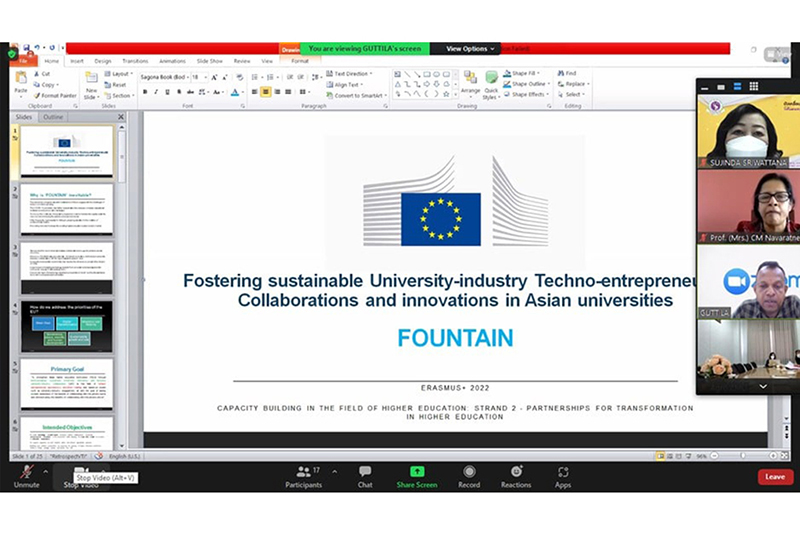Toggle Stop Video camera button
This screenshot has width=800, height=534.
click(x=81, y=477)
